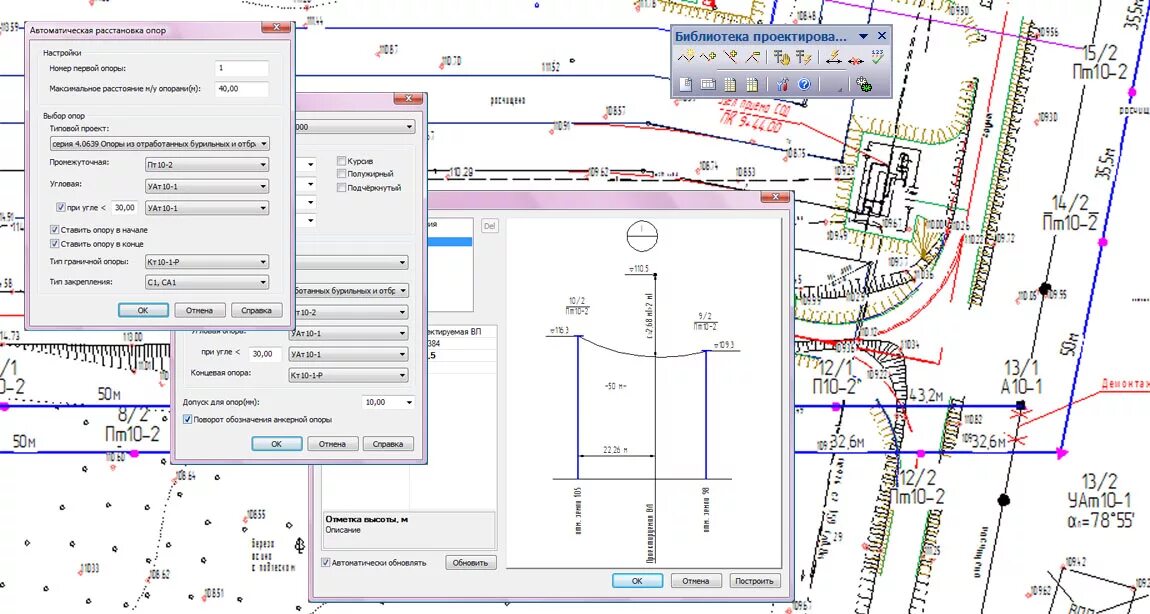Viewport: 1150px width, 614px height.
Task: Click OK in the profile preview dialog
Action: [x=637, y=580]
